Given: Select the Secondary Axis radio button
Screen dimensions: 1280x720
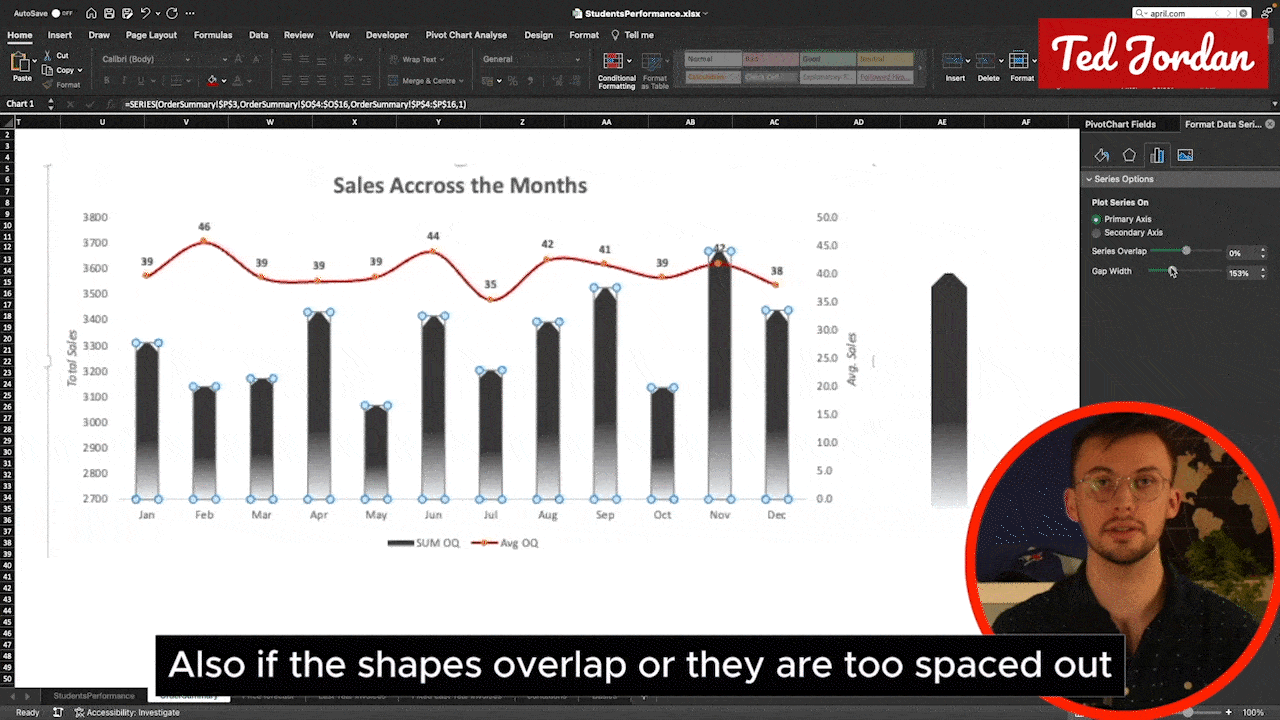Looking at the screenshot, I should click(x=1097, y=233).
